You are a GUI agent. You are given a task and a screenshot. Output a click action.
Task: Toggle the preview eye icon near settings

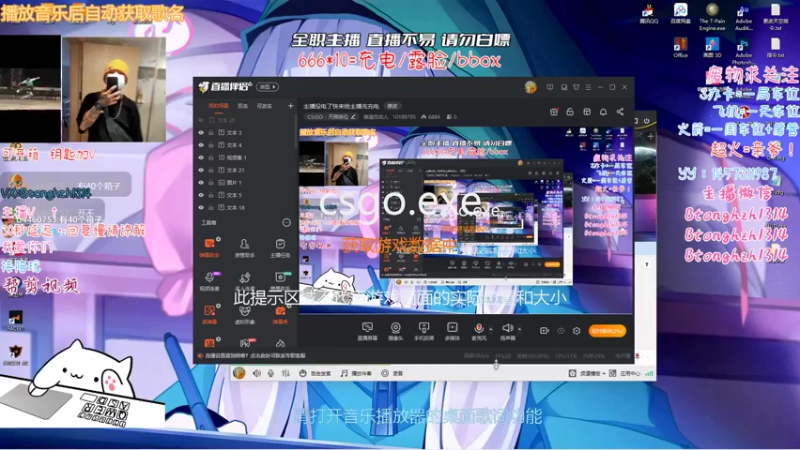[x=561, y=331]
